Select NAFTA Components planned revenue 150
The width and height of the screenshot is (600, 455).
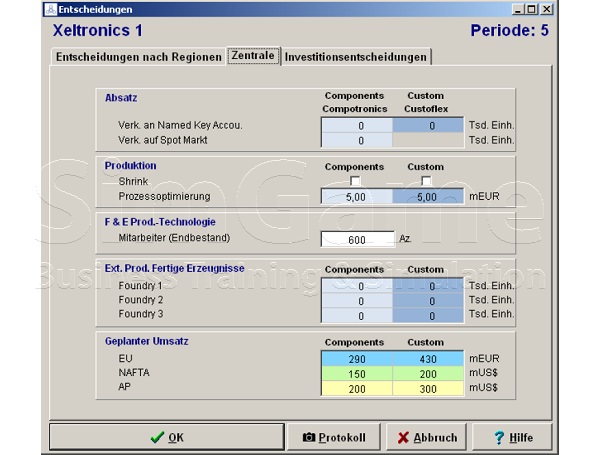357,374
